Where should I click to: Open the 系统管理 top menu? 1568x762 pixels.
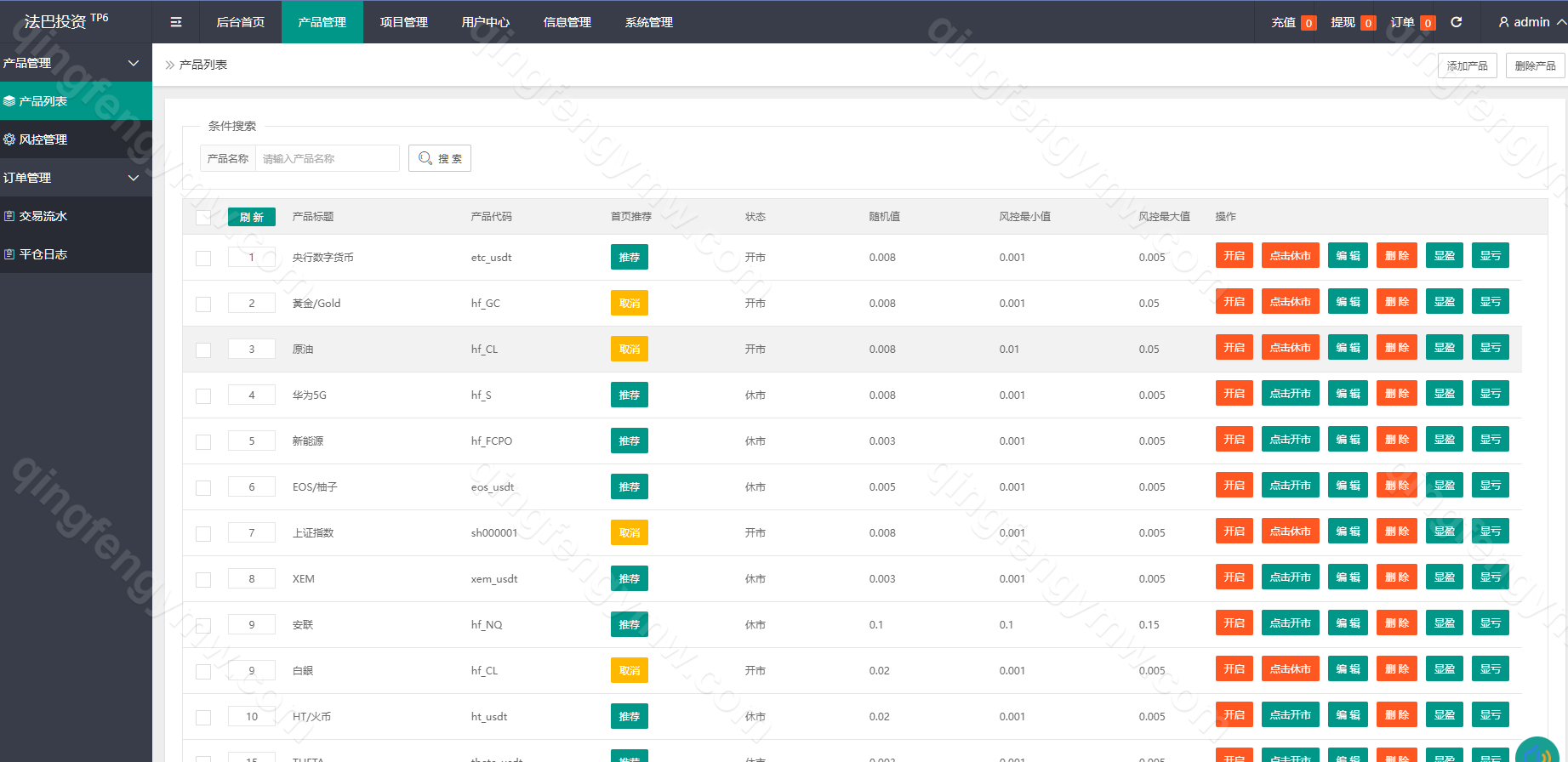point(649,22)
